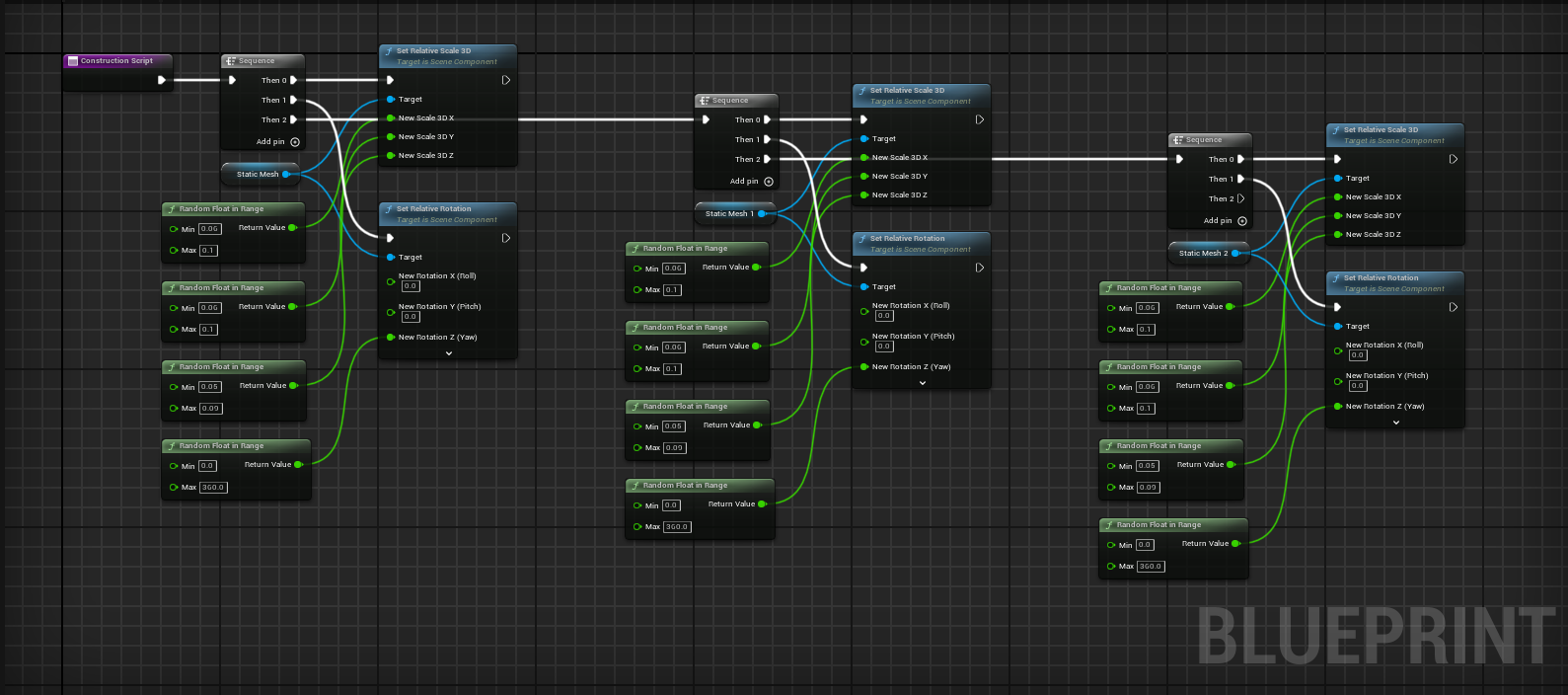Click exec output pin of rightmost Set Relative Rotation
The width and height of the screenshot is (1568, 695).
pyautogui.click(x=1454, y=307)
